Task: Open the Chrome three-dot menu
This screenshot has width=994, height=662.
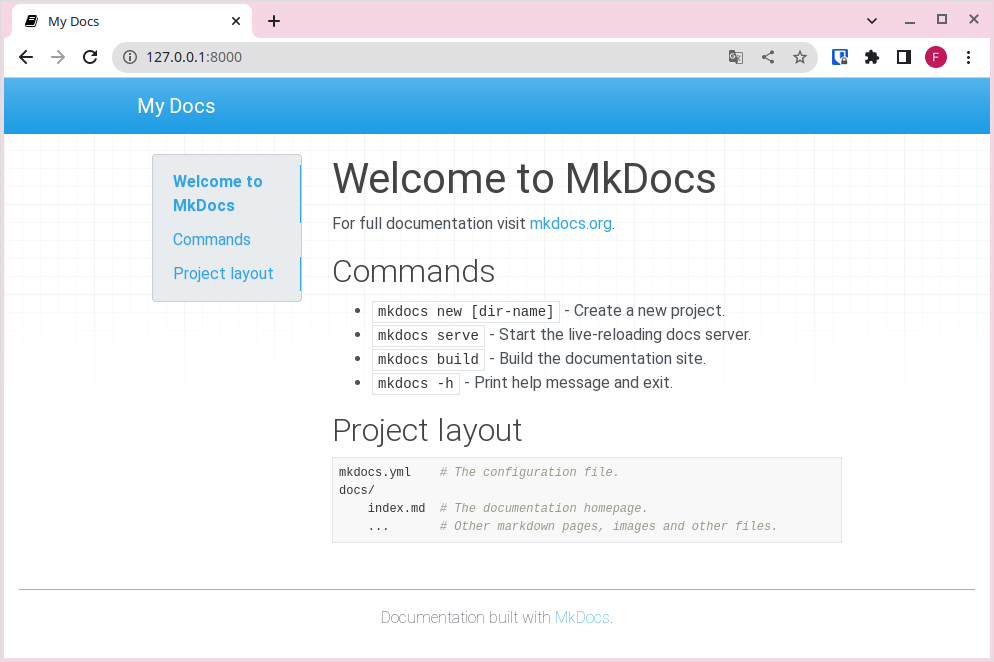Action: pos(968,57)
